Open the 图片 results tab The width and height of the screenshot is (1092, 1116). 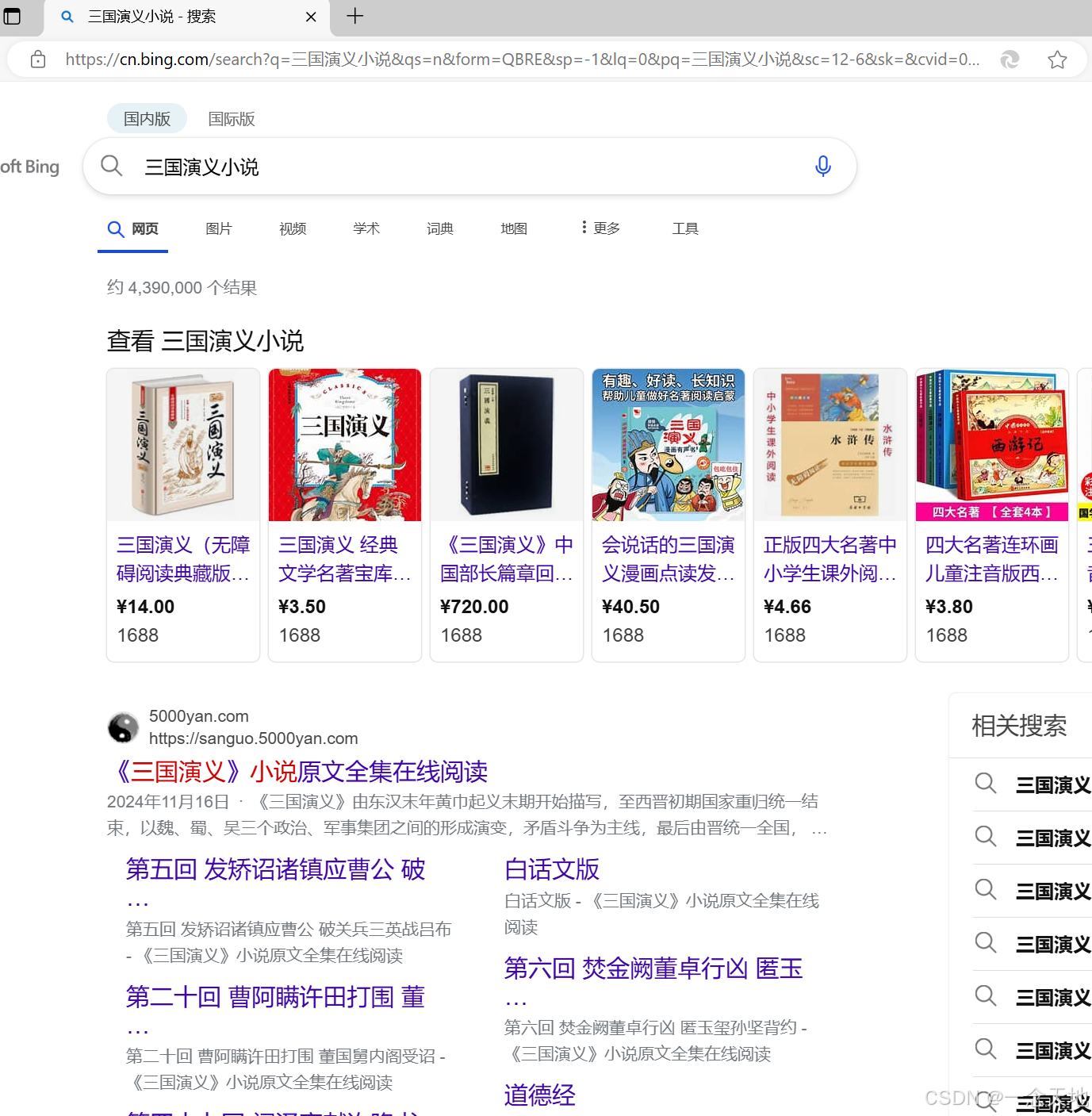[219, 228]
